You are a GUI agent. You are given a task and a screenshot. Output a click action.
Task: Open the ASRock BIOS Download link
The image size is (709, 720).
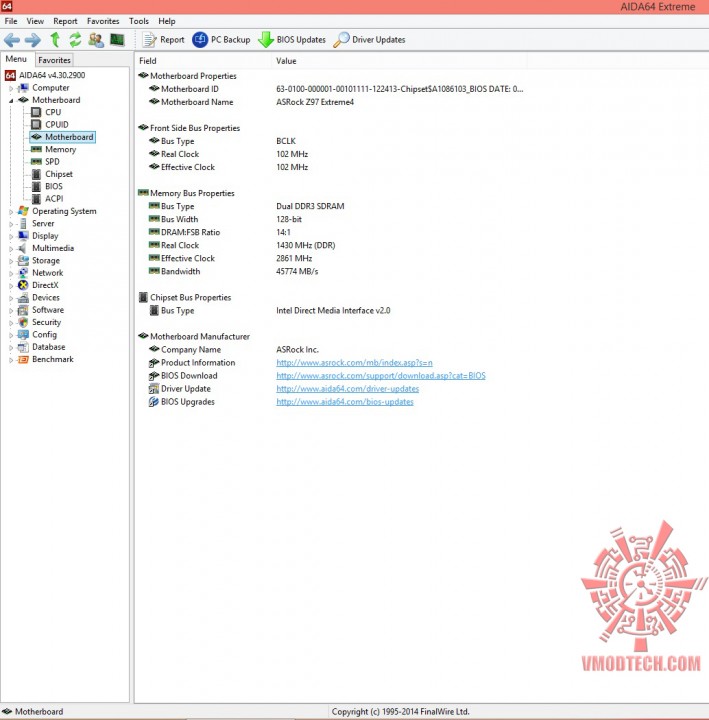click(381, 376)
